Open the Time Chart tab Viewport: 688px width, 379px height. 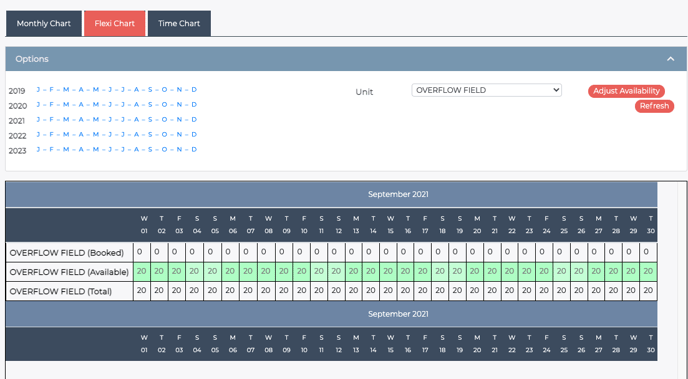coord(179,23)
